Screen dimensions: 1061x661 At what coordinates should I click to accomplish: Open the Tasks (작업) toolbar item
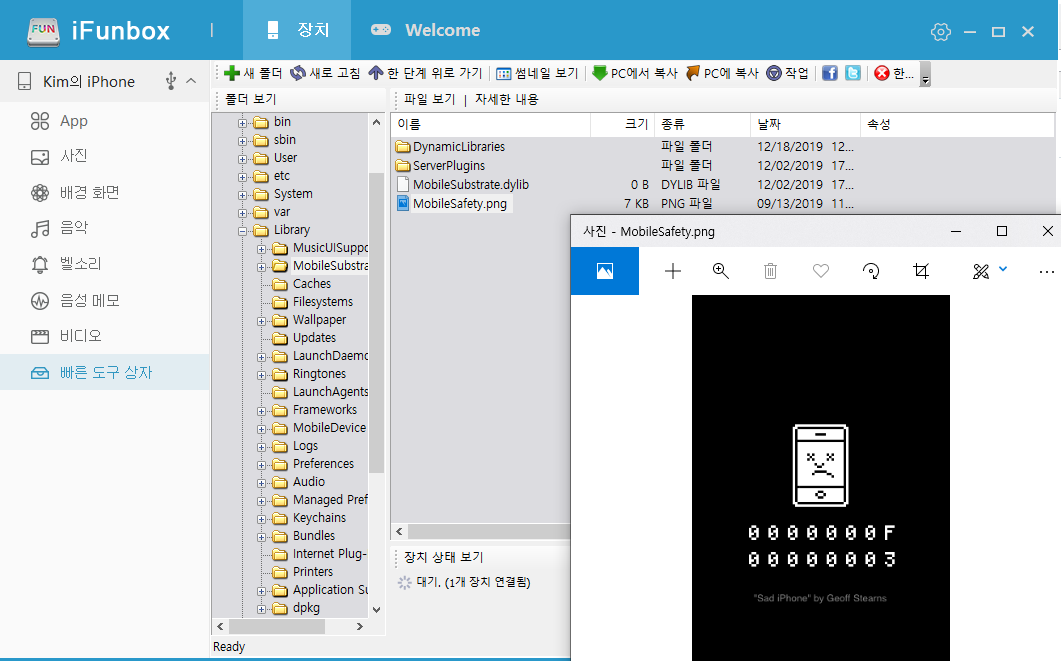click(x=787, y=73)
